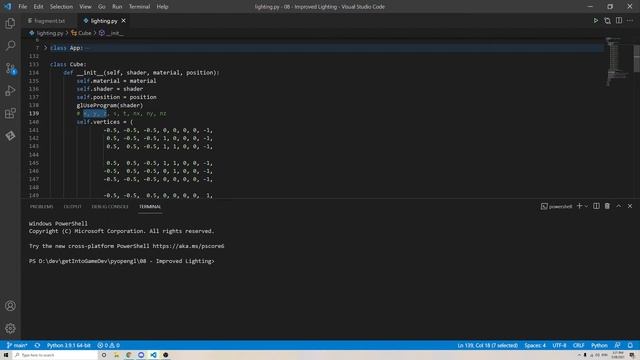Open the last activity bar extension icon
This screenshot has height=360, width=640.
(x=10, y=136)
